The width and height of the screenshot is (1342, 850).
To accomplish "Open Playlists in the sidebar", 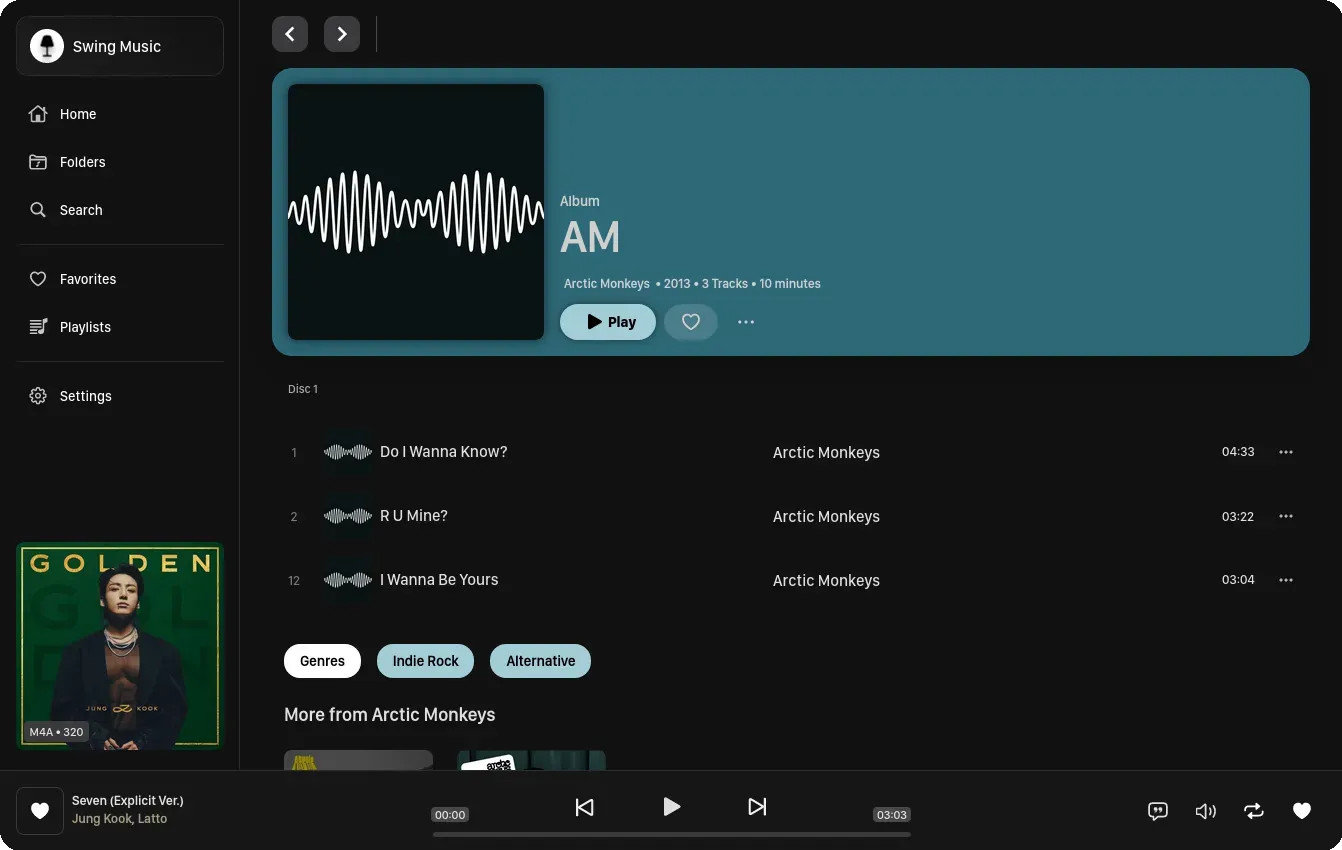I will (85, 327).
